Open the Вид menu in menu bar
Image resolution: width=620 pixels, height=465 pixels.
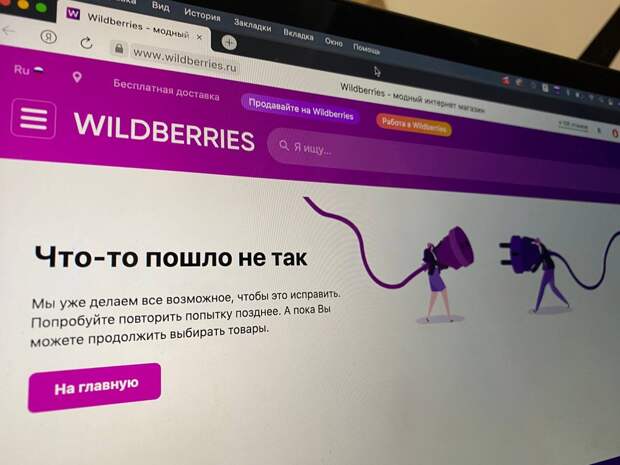161,7
